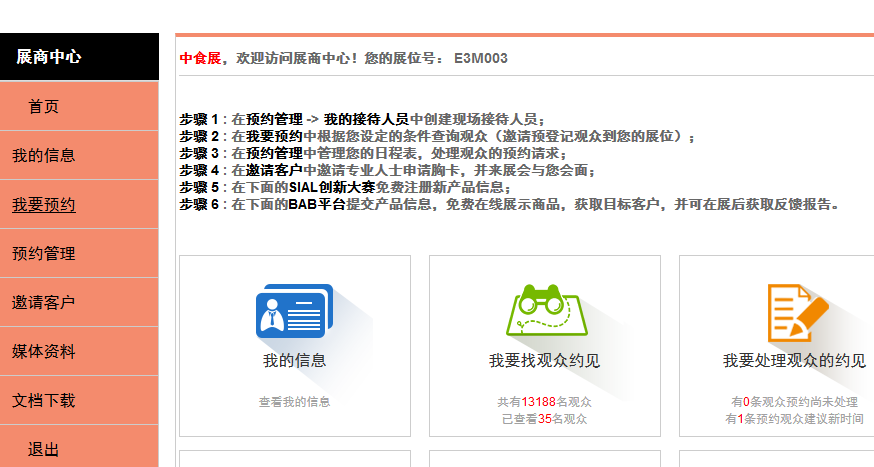Click the 我要处理观众的约见 card title
874x467 pixels.
coord(794,361)
